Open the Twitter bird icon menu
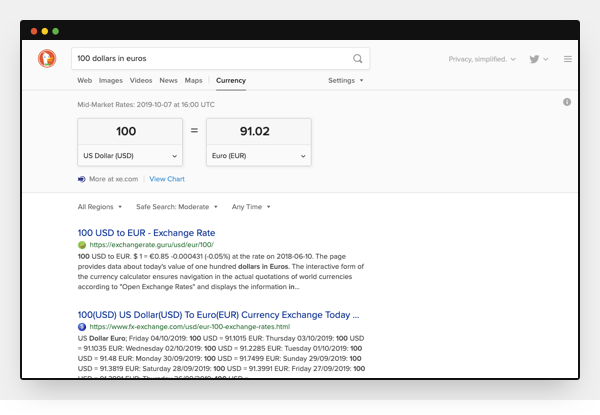 [538, 59]
